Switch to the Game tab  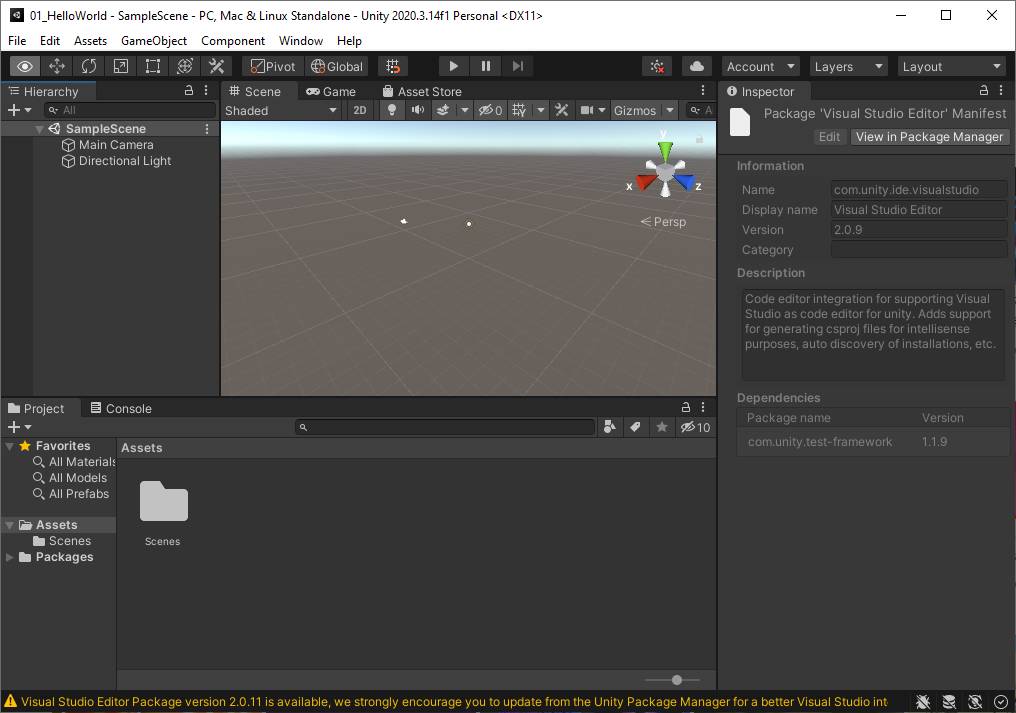[x=330, y=91]
